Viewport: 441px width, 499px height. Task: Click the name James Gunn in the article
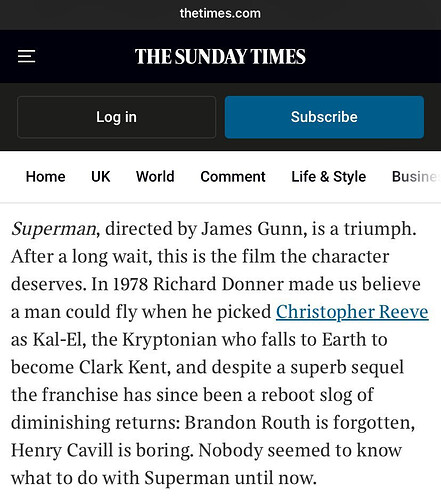pos(252,229)
